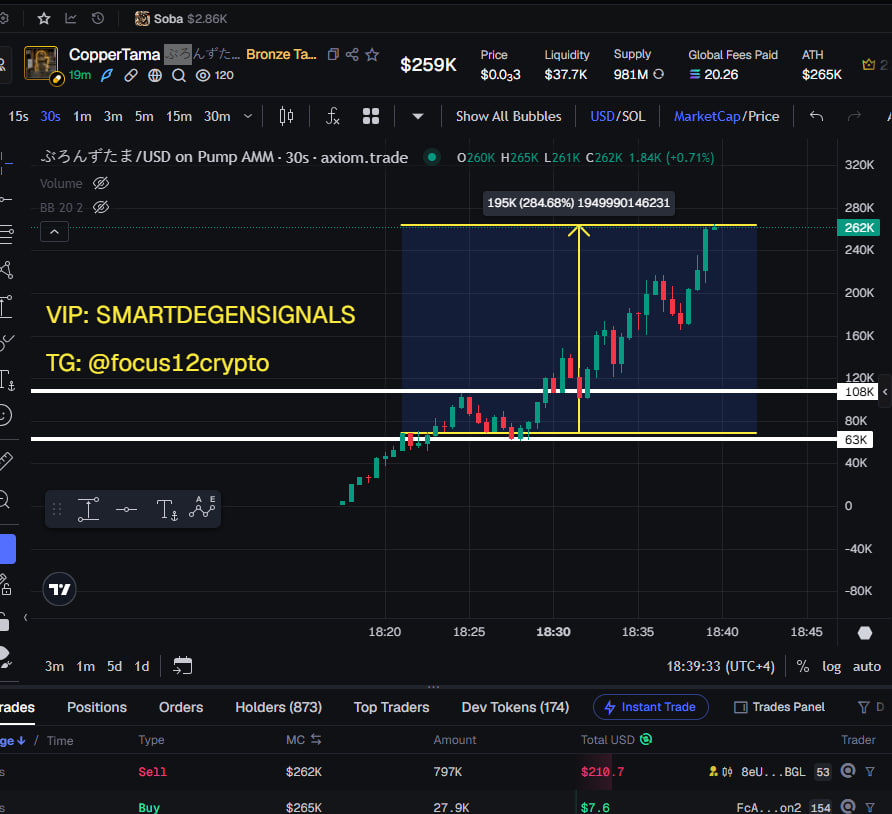Image resolution: width=892 pixels, height=814 pixels.
Task: Click the favorites star icon in top bar
Action: [x=44, y=19]
